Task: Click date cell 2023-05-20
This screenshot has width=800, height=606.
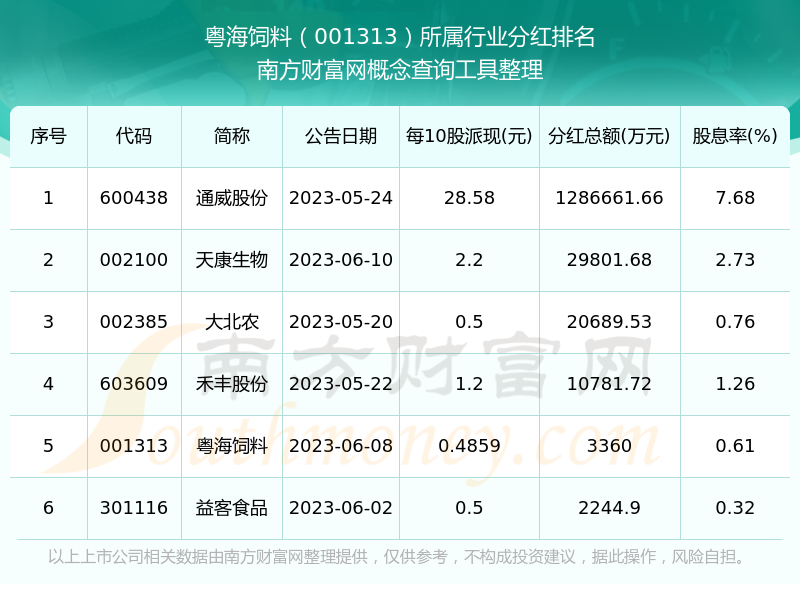Action: (341, 322)
